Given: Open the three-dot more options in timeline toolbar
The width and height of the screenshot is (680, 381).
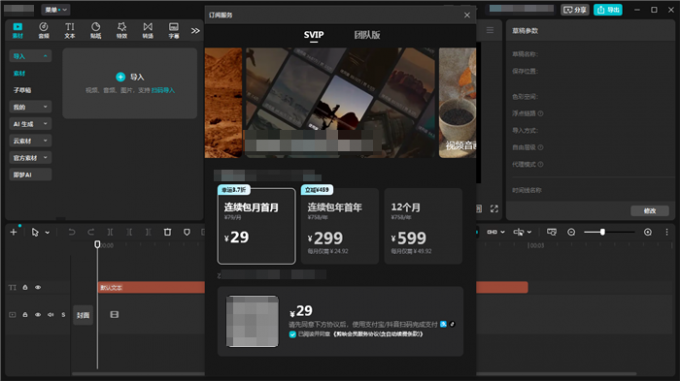Looking at the screenshot, I should pos(667,232).
